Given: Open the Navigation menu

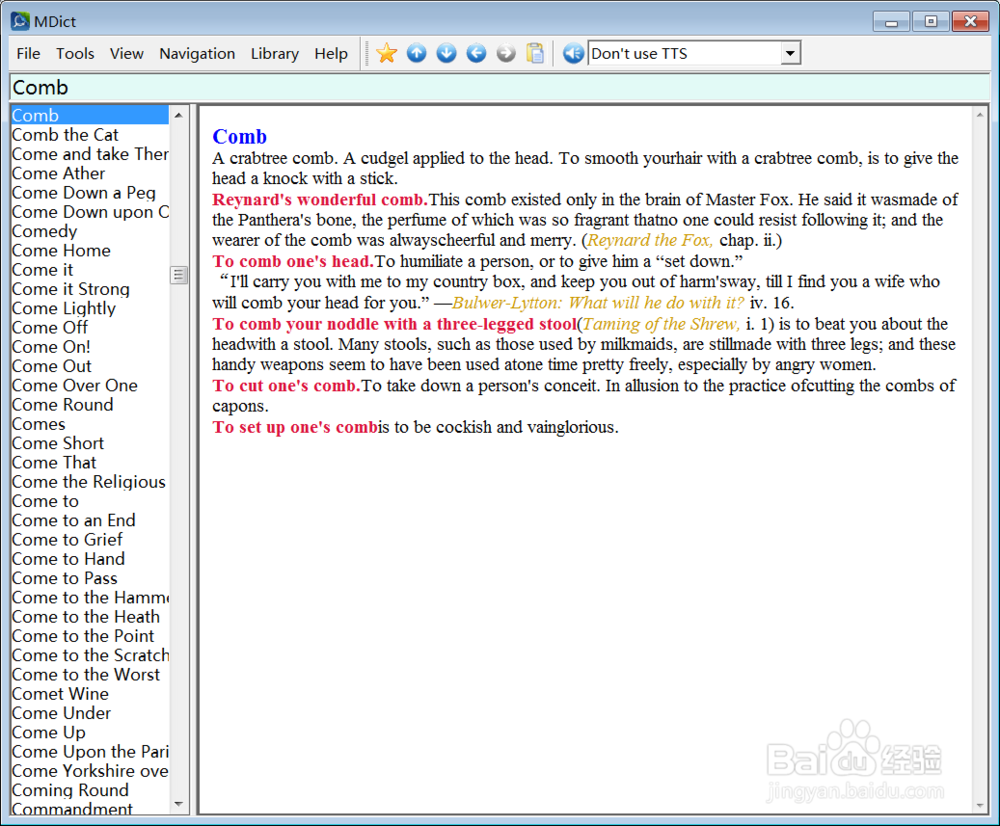Looking at the screenshot, I should 197,54.
